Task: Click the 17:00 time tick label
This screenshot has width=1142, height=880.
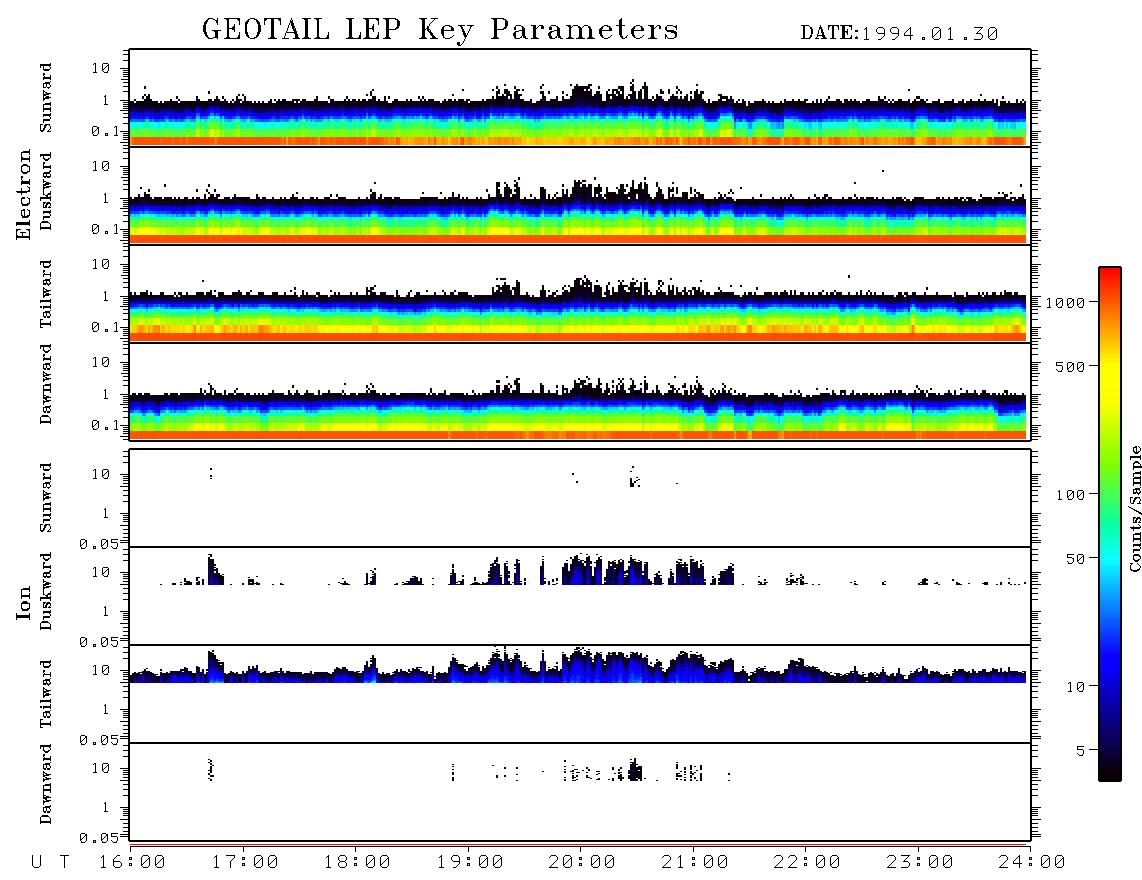Action: (x=245, y=863)
